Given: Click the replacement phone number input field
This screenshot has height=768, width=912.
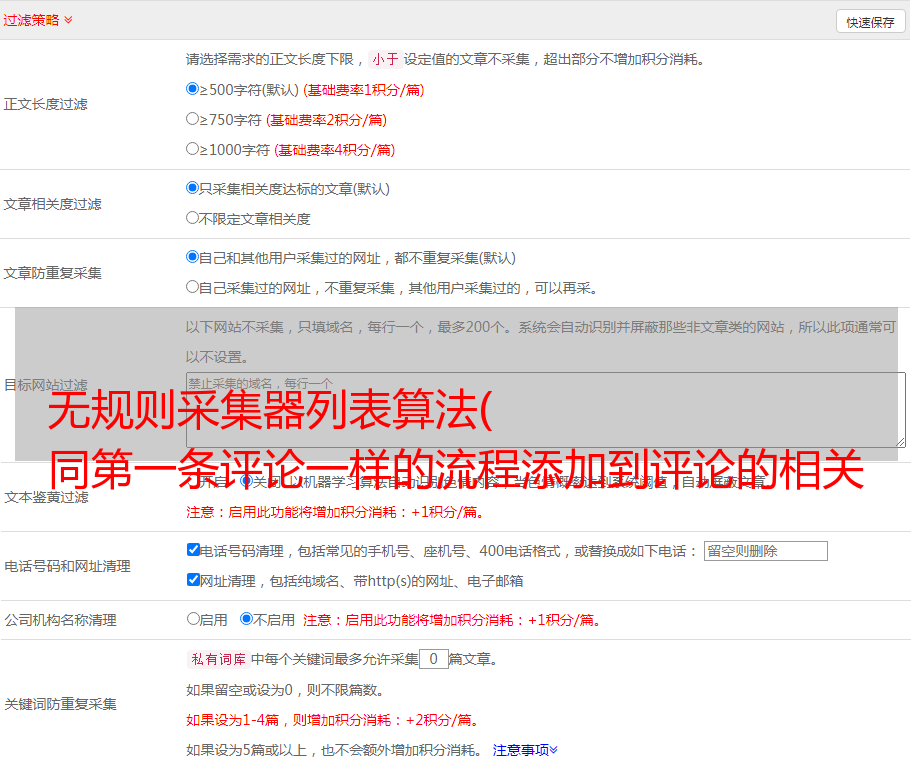Looking at the screenshot, I should tap(765, 551).
